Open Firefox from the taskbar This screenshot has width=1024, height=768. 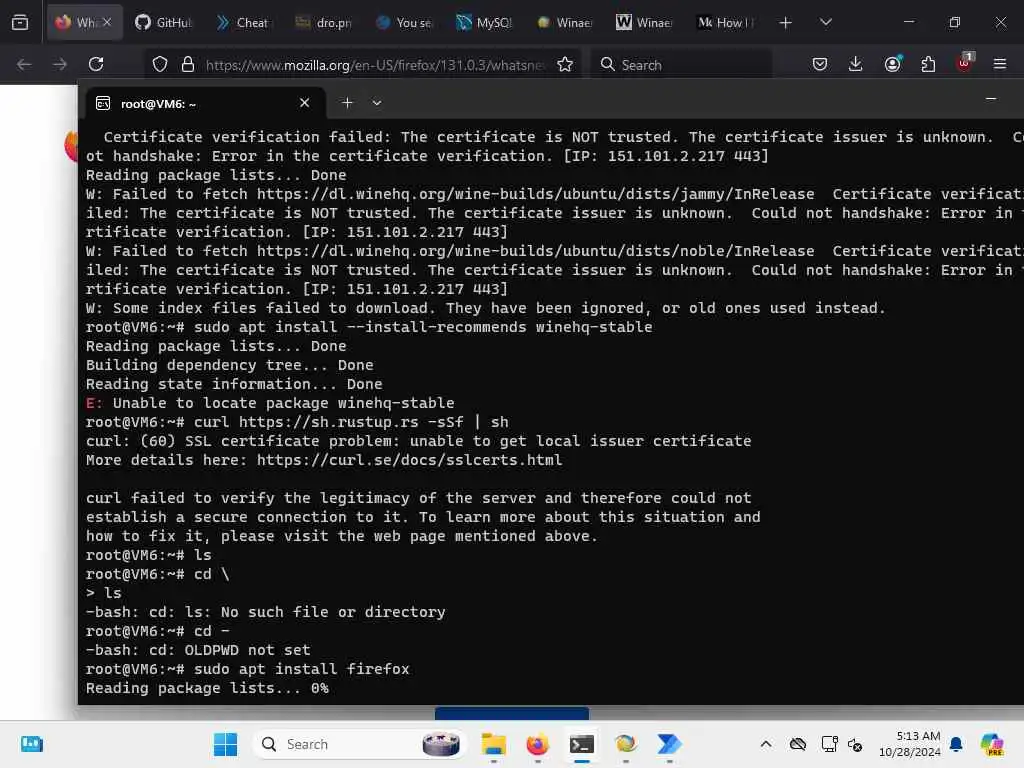pyautogui.click(x=537, y=744)
